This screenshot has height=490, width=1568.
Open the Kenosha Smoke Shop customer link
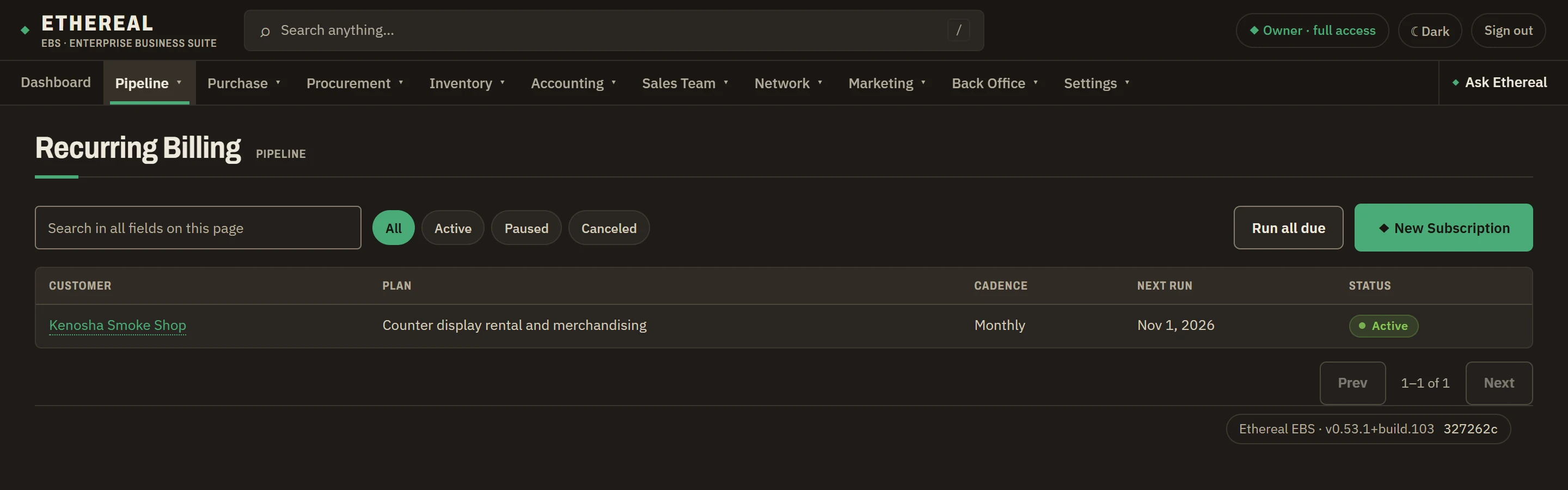point(118,325)
